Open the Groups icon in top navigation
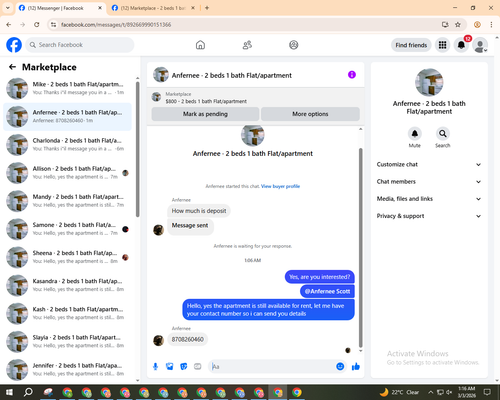This screenshot has width=500, height=400. (294, 45)
